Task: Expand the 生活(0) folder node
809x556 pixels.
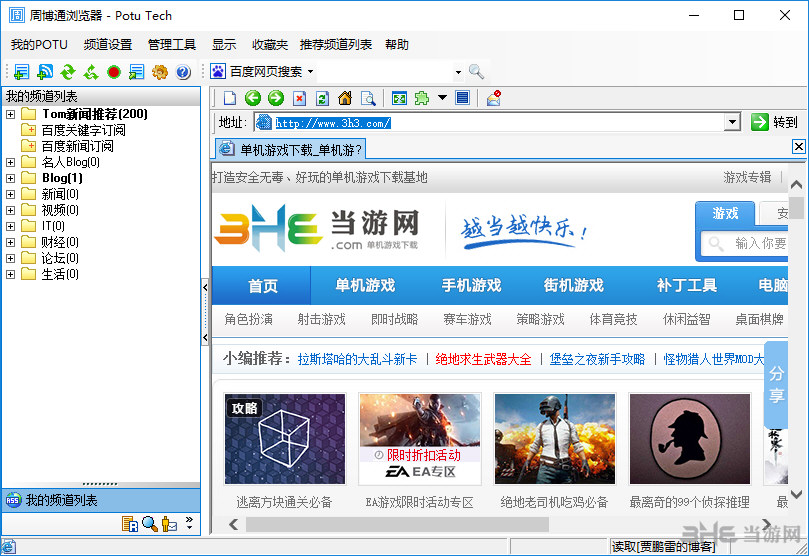Action: (x=10, y=274)
